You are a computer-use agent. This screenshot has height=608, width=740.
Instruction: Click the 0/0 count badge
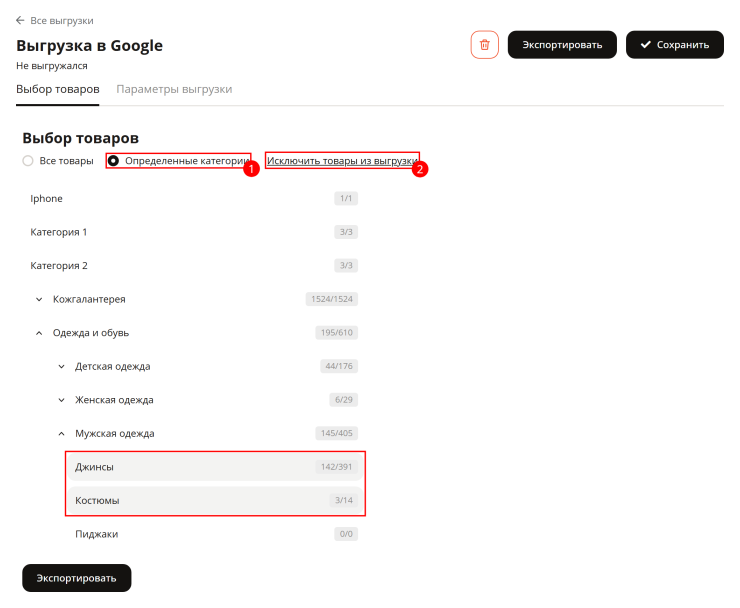[x=346, y=534]
